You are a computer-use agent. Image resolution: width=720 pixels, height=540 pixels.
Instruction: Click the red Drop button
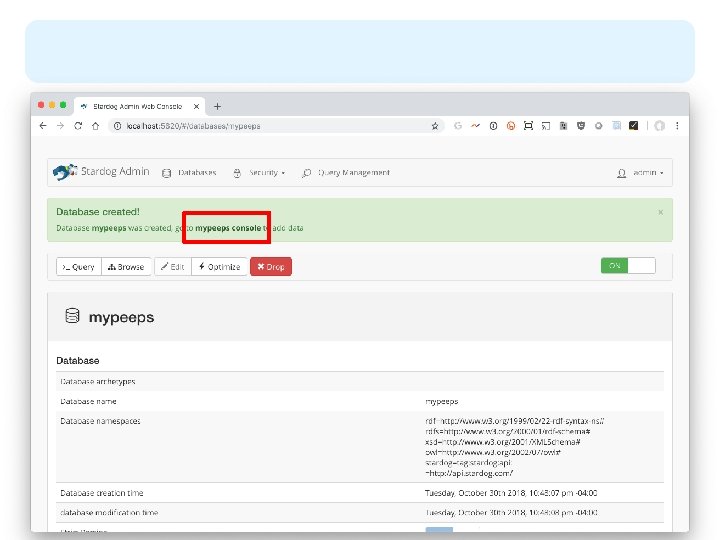pos(271,267)
